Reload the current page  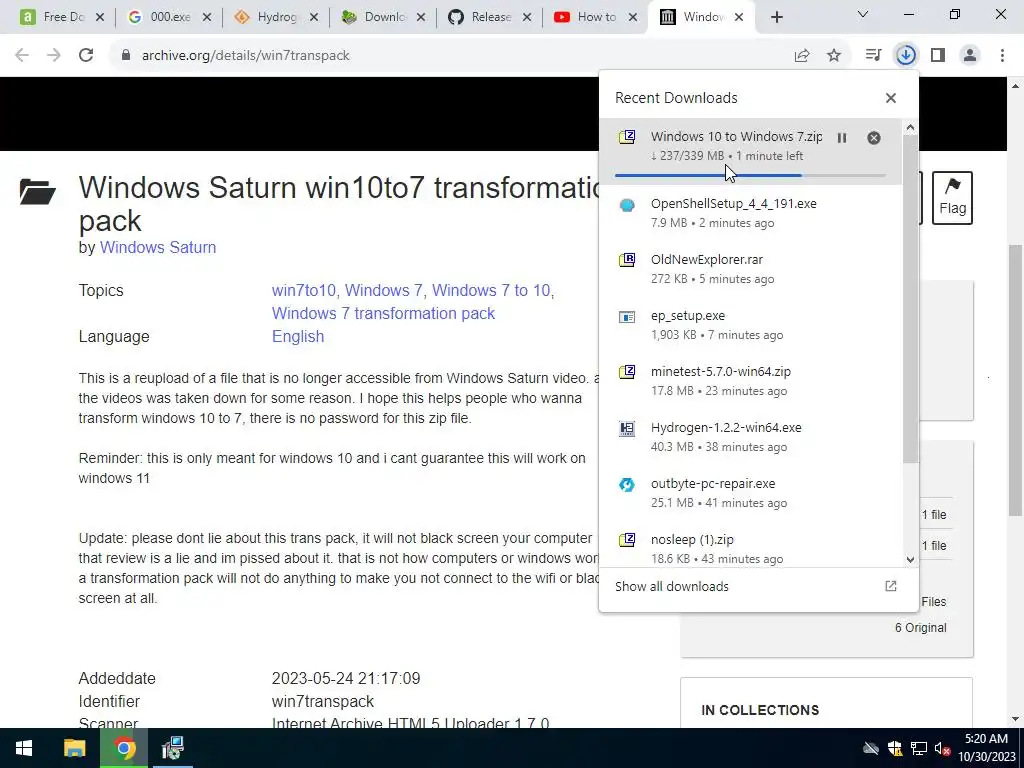[86, 56]
